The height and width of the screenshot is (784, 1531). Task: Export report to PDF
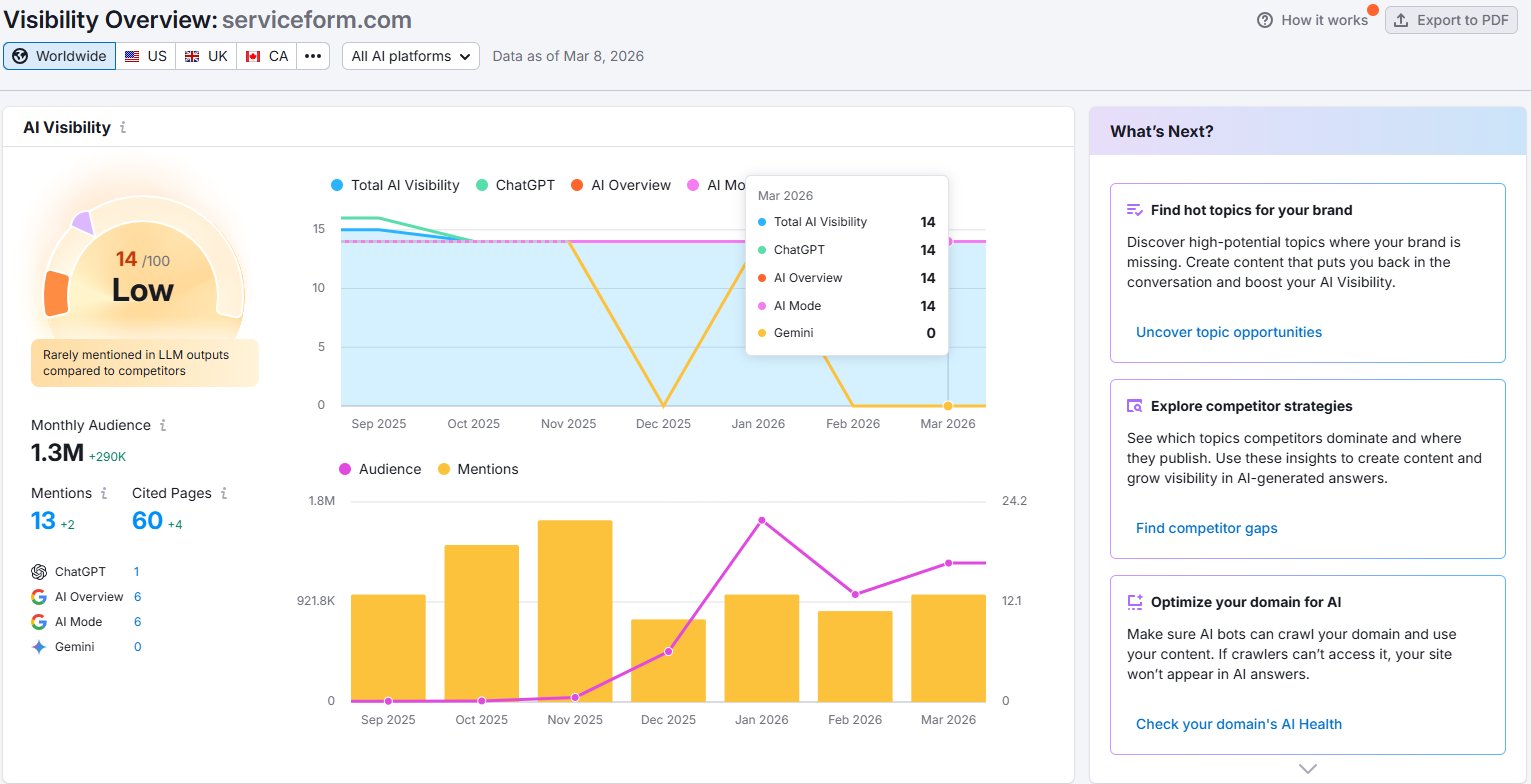pyautogui.click(x=1450, y=20)
